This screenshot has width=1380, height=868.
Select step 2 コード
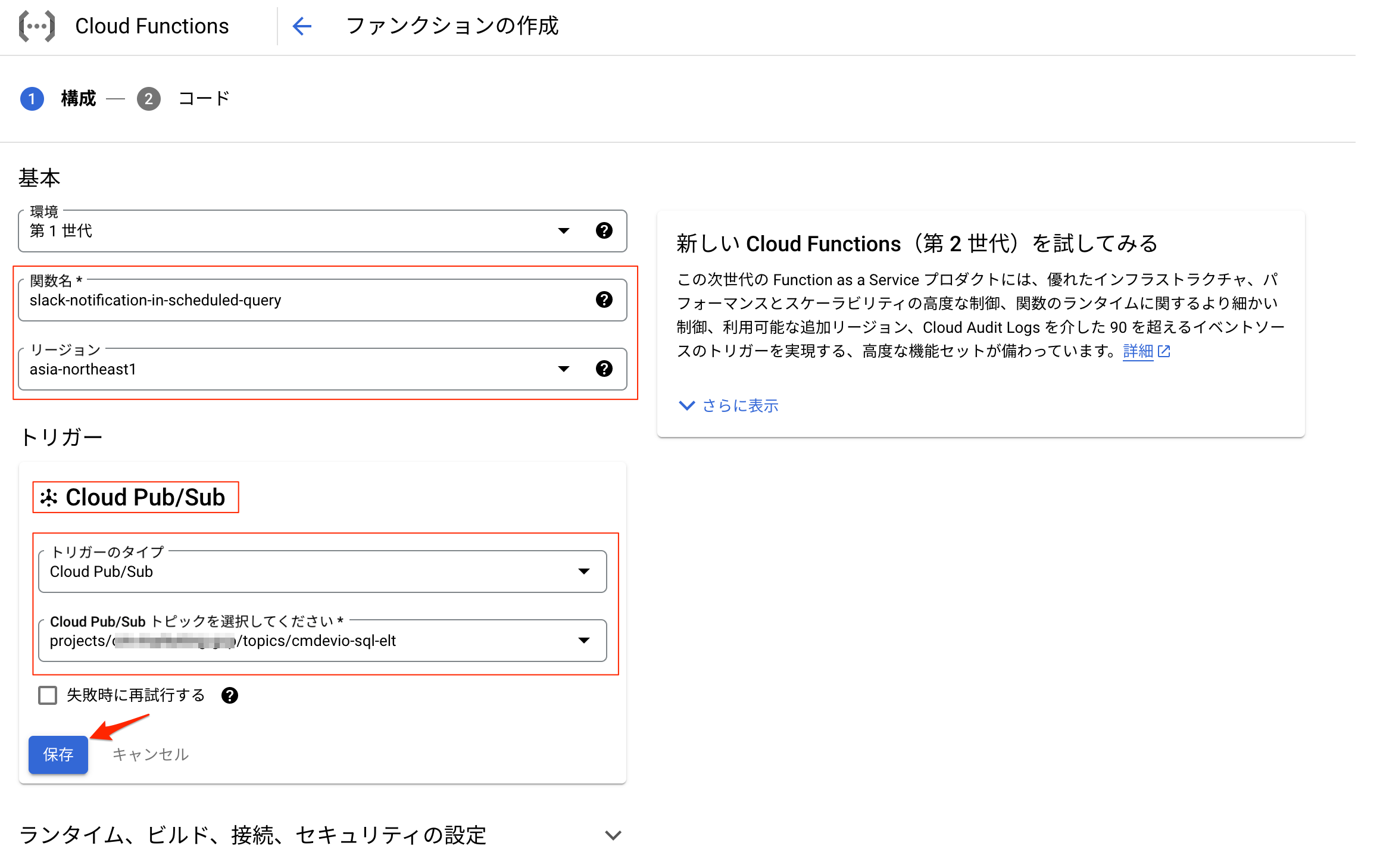click(183, 98)
